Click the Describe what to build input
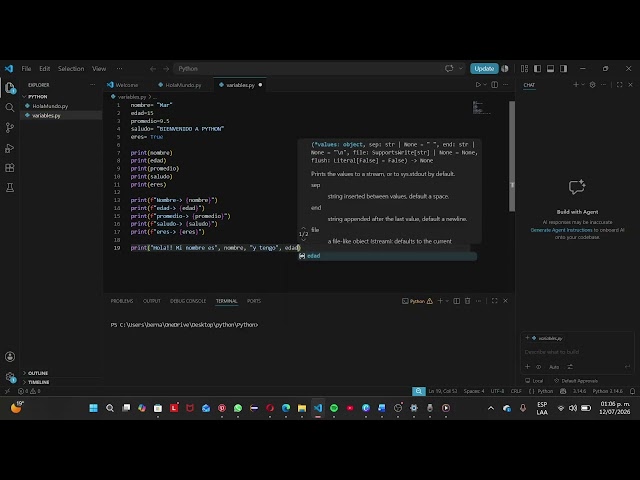This screenshot has height=480, width=640. pos(577,352)
